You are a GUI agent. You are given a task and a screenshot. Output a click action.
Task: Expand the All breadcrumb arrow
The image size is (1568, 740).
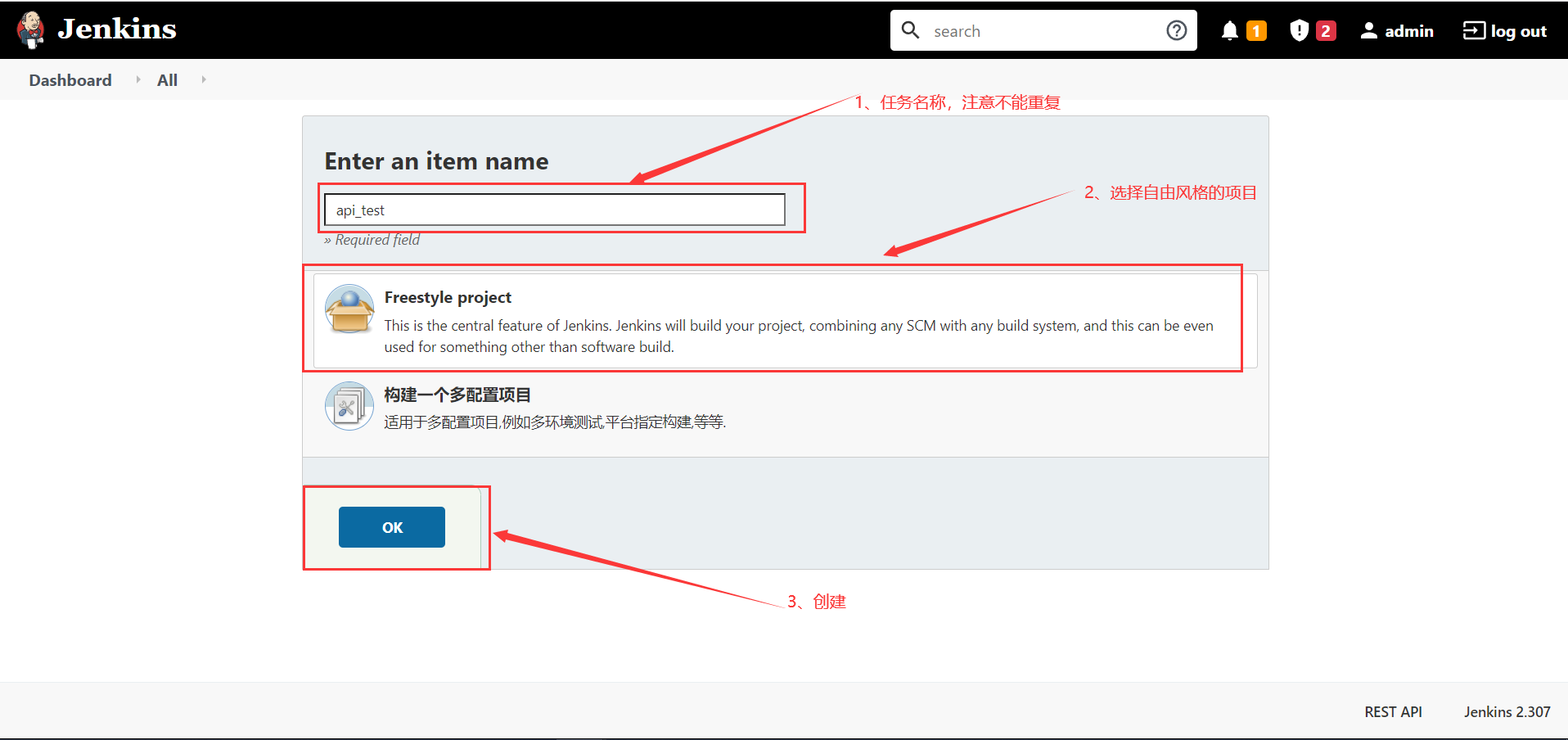[204, 79]
